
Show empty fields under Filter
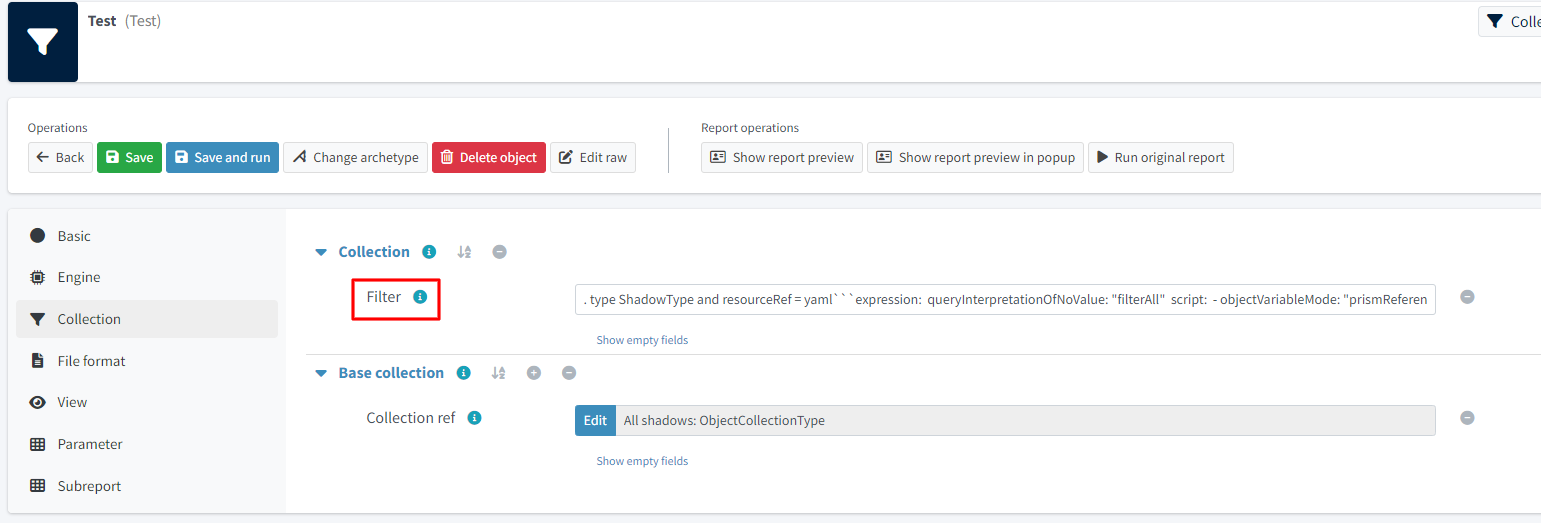click(642, 340)
